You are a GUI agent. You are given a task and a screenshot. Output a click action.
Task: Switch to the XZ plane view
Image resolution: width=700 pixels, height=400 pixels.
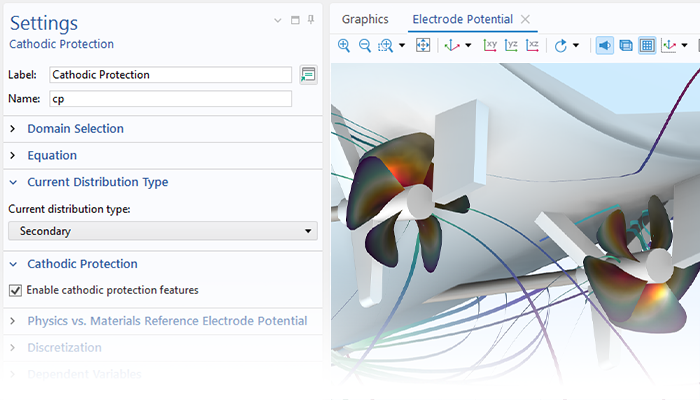point(532,45)
